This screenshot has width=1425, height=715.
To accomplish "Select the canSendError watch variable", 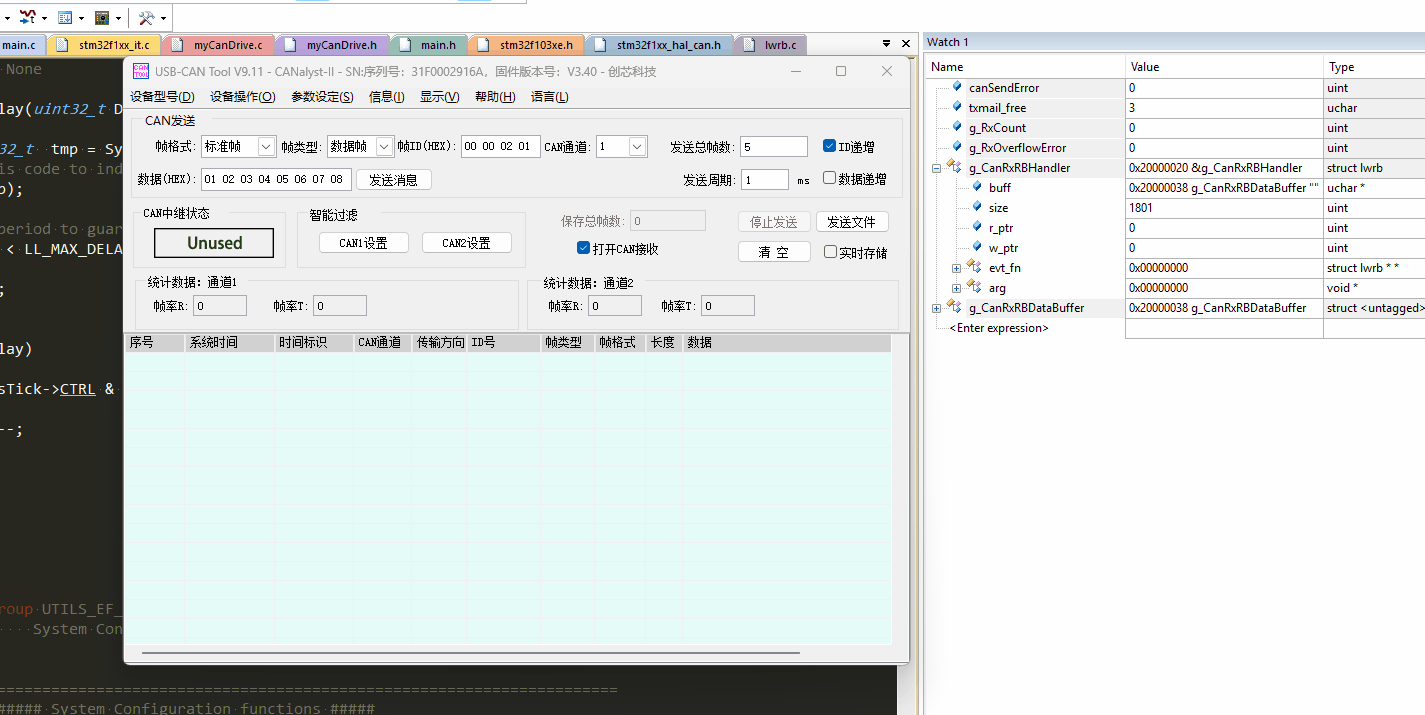I will [1004, 88].
